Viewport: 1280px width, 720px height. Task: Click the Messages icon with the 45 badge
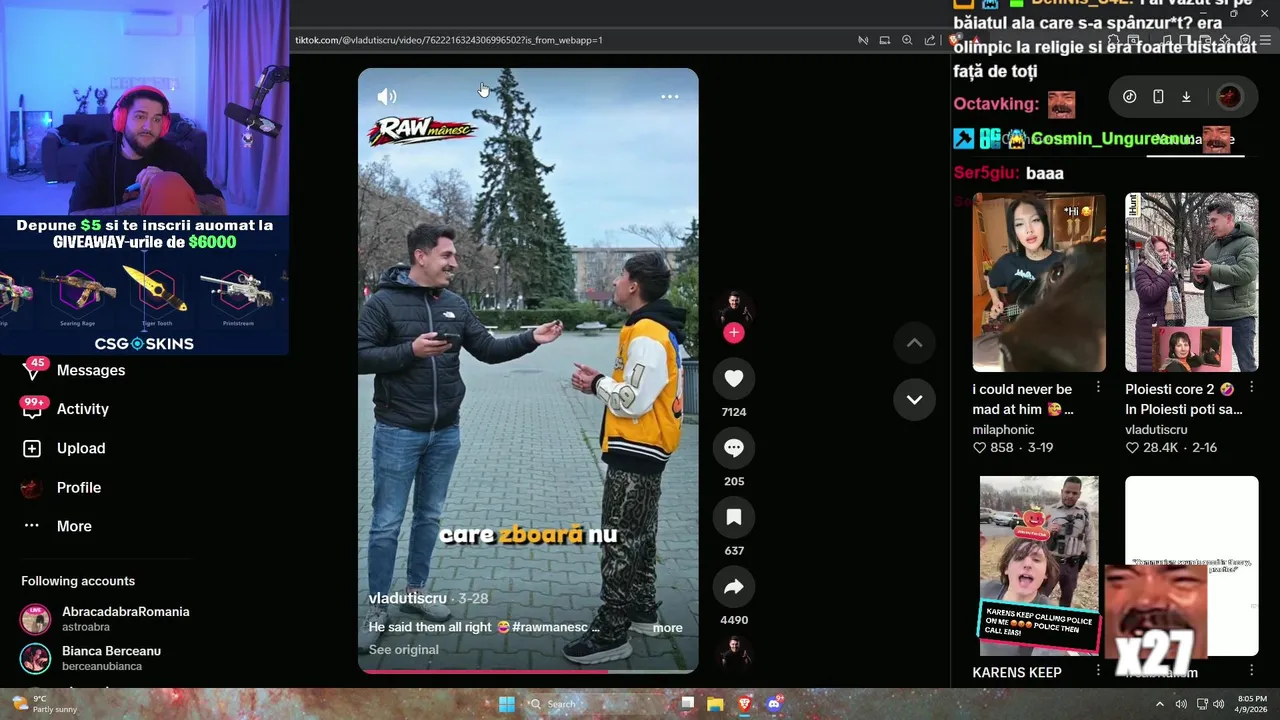coord(32,370)
